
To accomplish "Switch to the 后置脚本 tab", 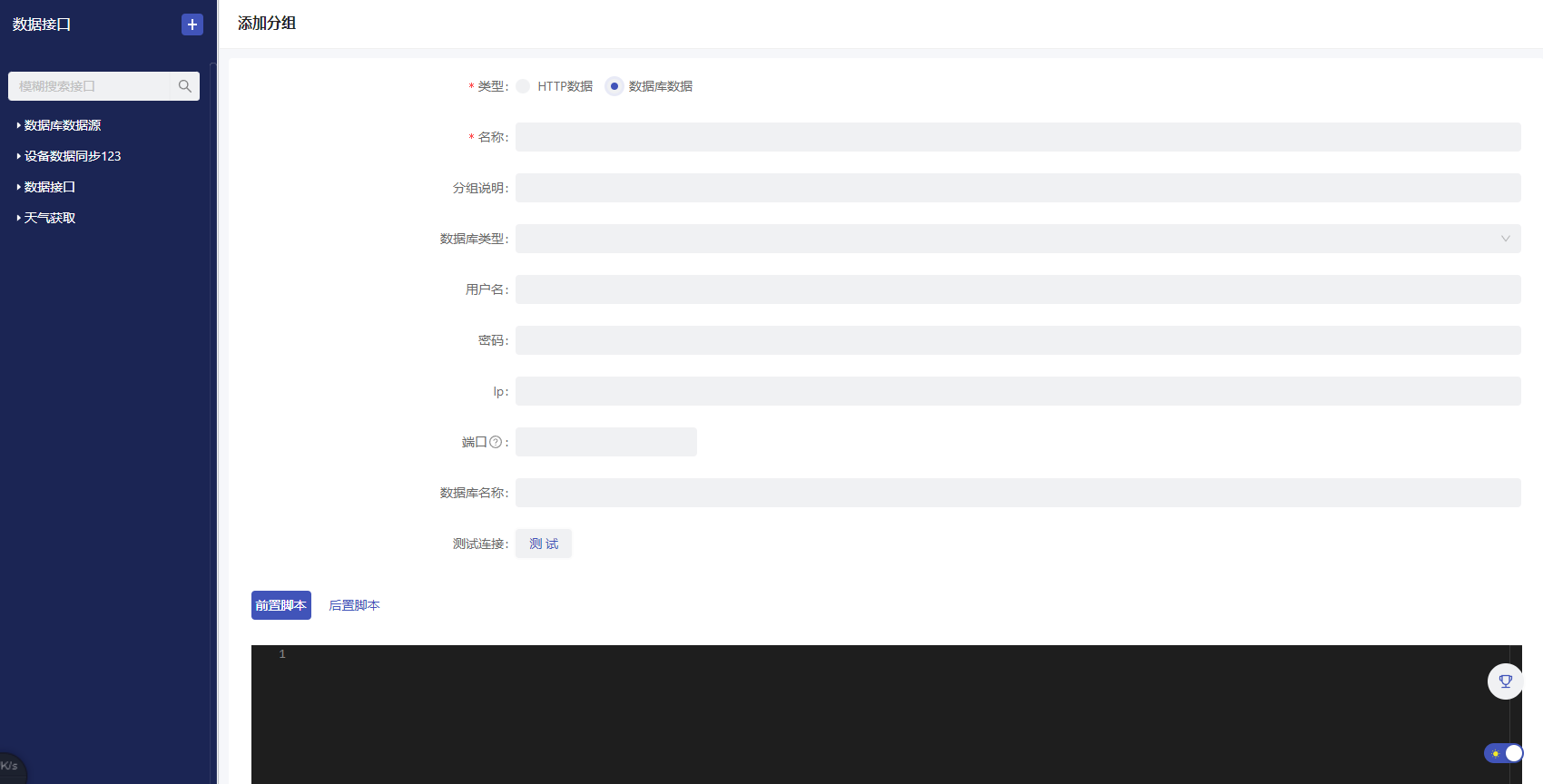I will click(354, 605).
